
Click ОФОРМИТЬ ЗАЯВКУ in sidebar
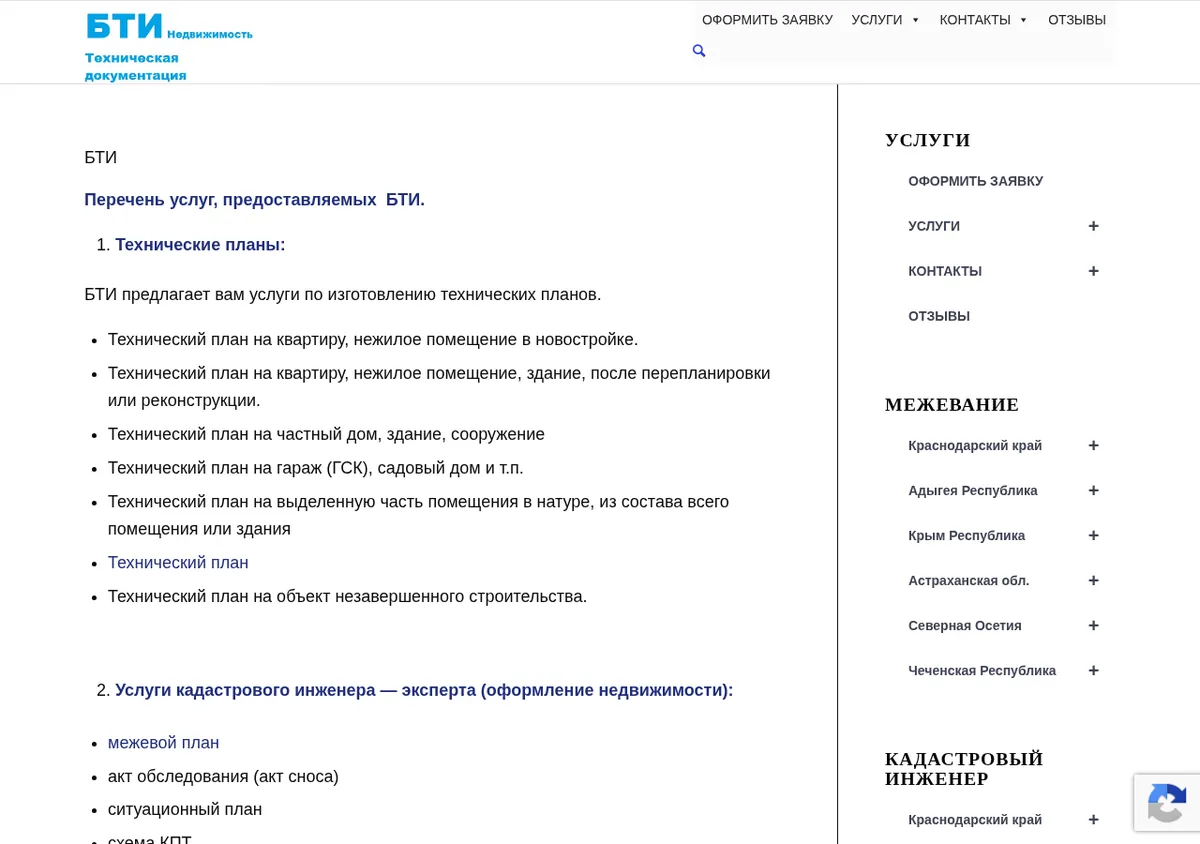975,181
